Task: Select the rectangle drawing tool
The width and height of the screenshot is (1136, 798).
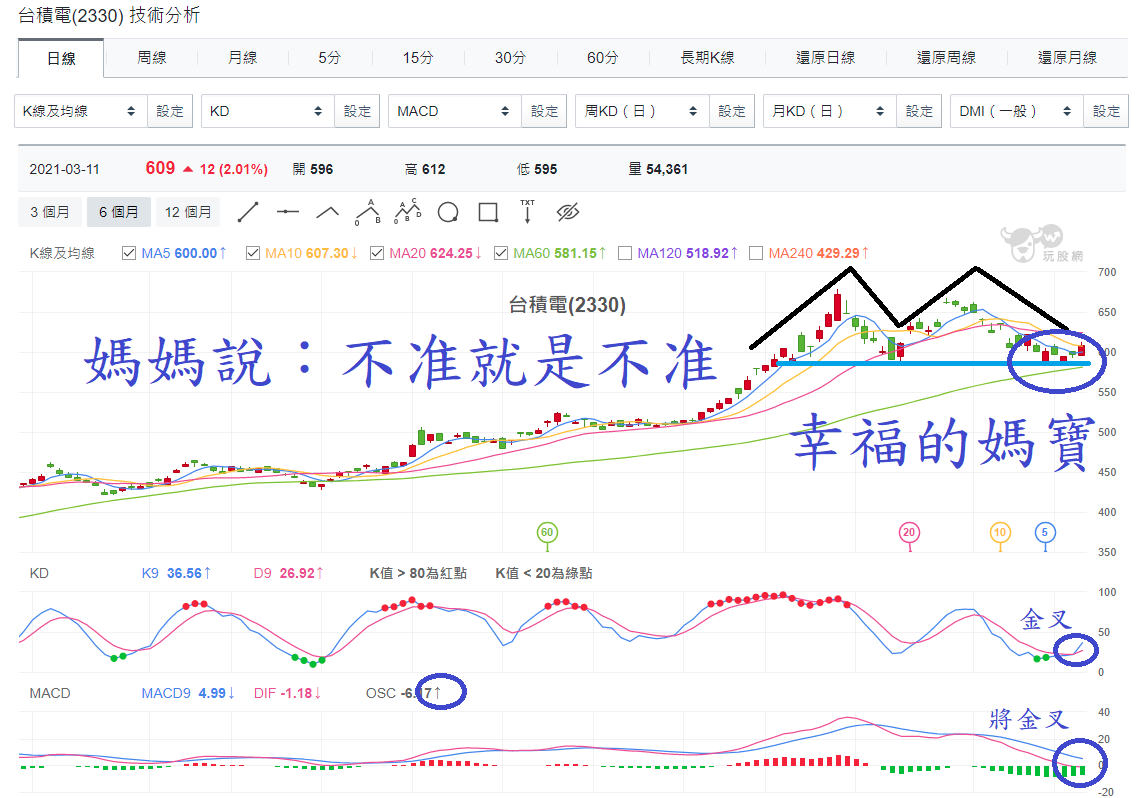Action: point(488,212)
